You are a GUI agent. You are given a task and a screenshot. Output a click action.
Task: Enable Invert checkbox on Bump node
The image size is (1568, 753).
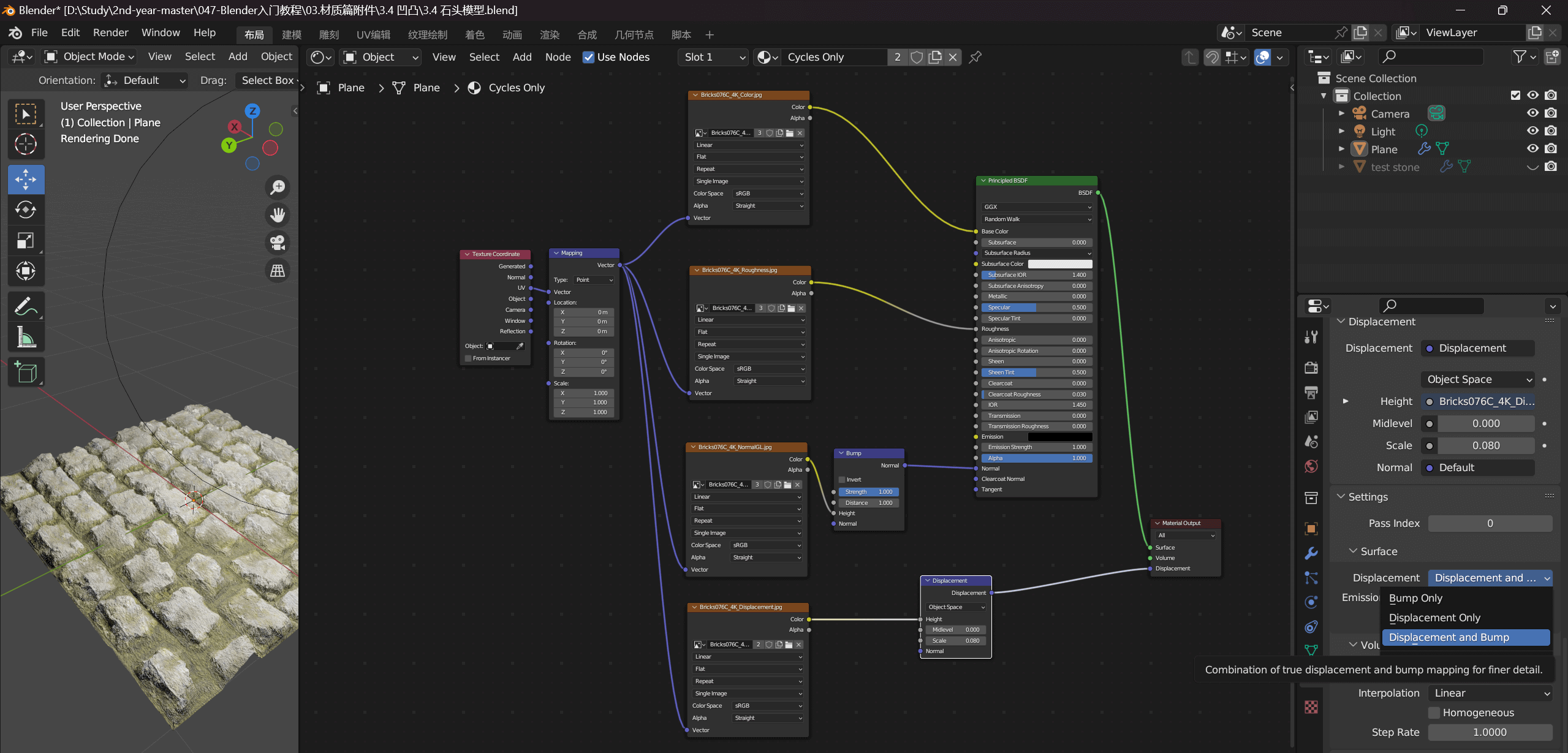(x=842, y=480)
